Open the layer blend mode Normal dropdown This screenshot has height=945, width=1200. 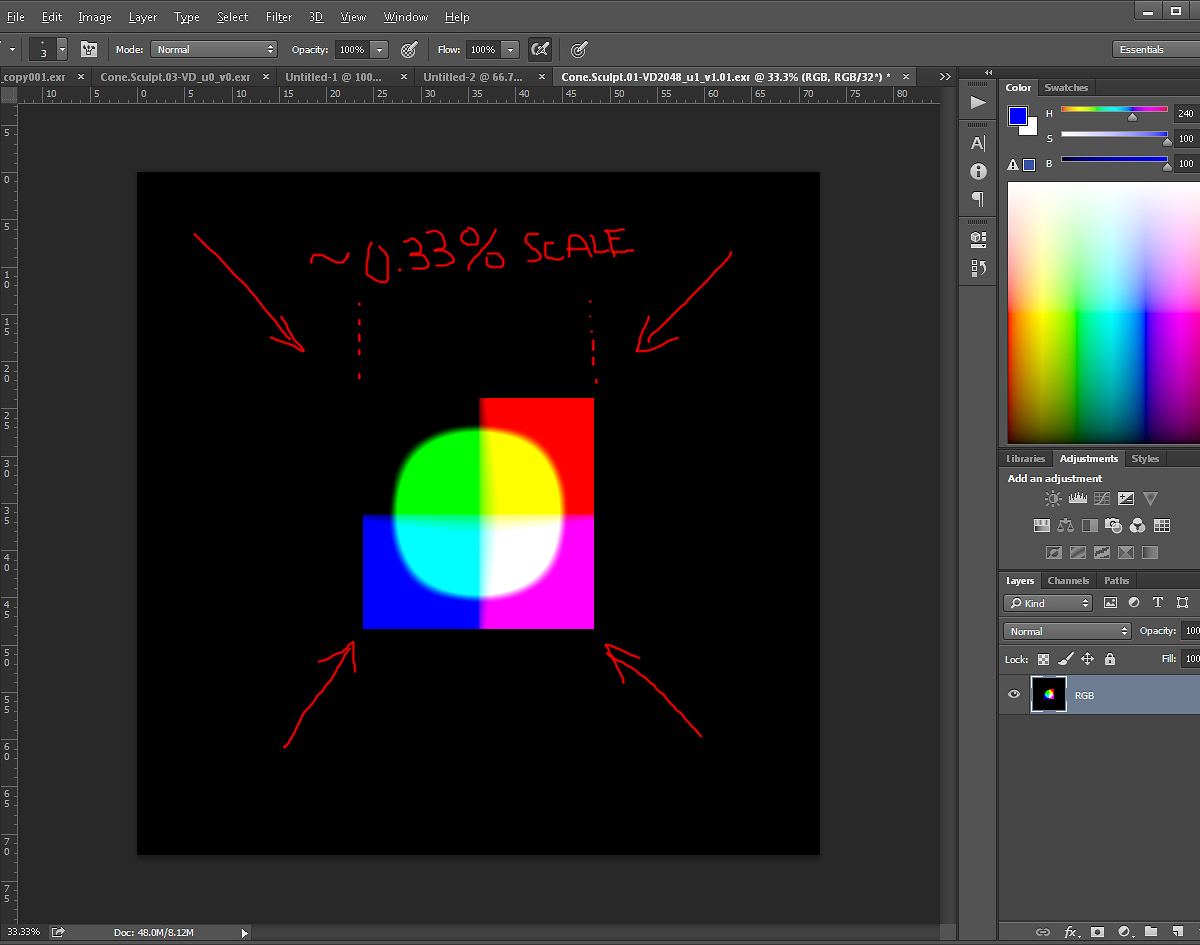tap(1066, 630)
